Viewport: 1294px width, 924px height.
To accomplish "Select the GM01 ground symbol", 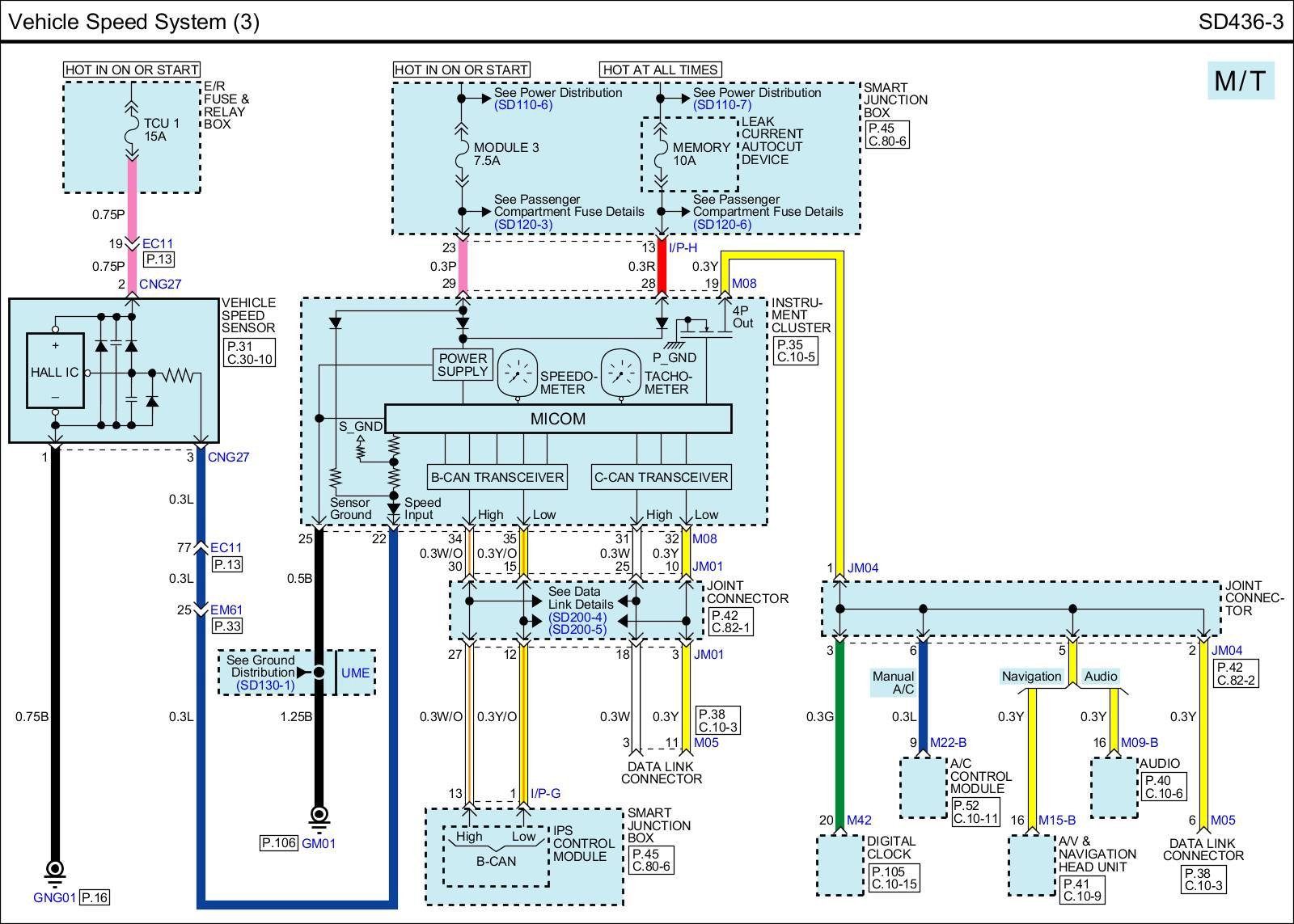I will click(x=319, y=816).
